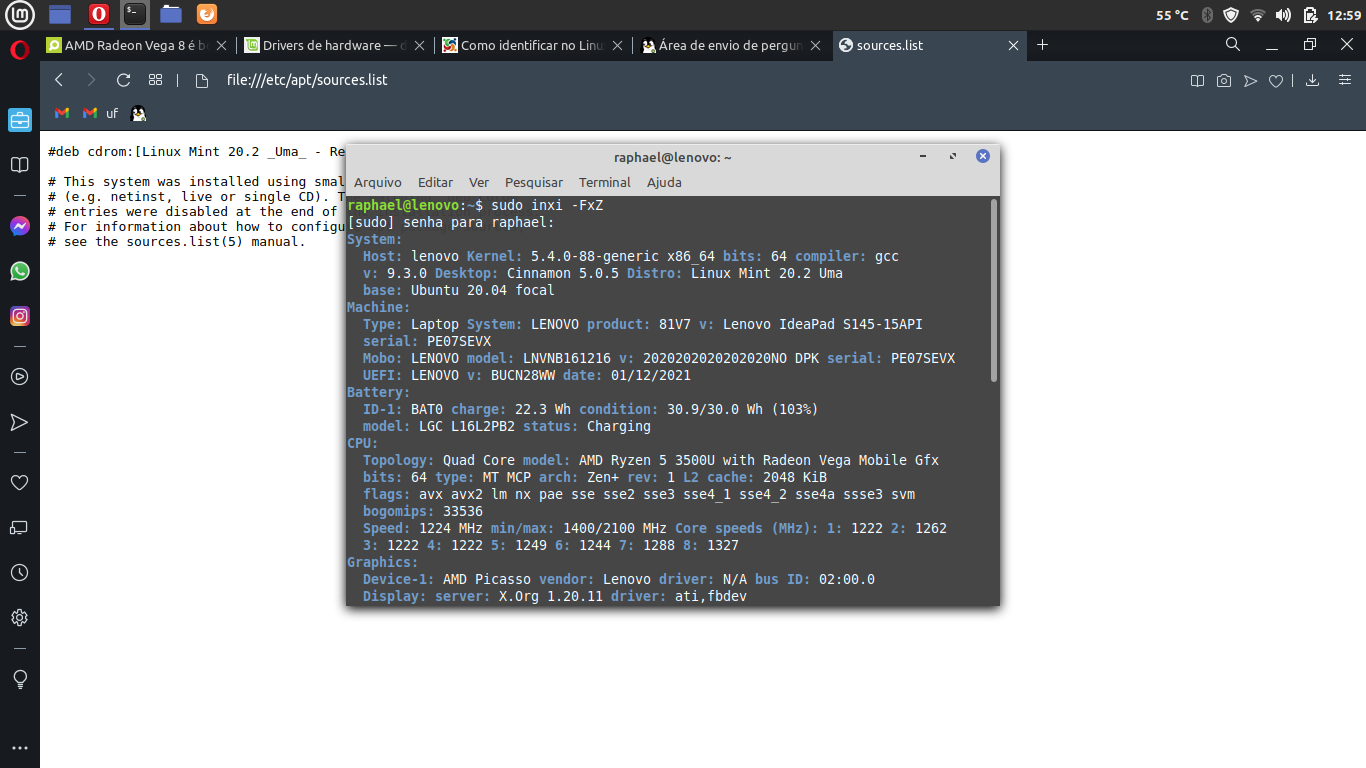The width and height of the screenshot is (1366, 768).
Task: Open the Player in Opera sidebar
Action: coord(19,377)
